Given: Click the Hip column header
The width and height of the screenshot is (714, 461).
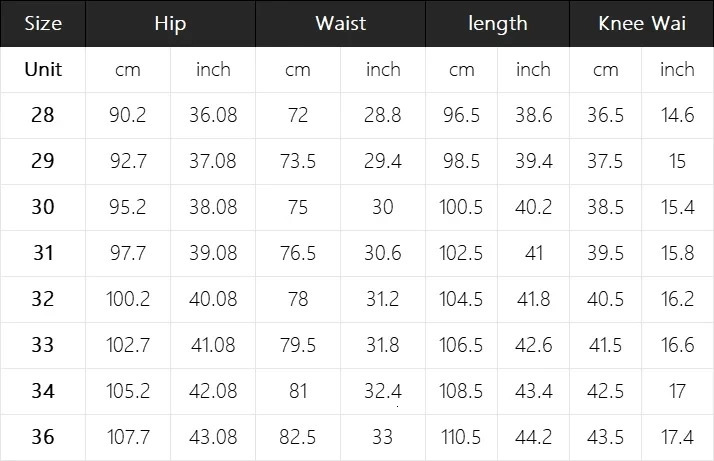Looking at the screenshot, I should pos(171,24).
